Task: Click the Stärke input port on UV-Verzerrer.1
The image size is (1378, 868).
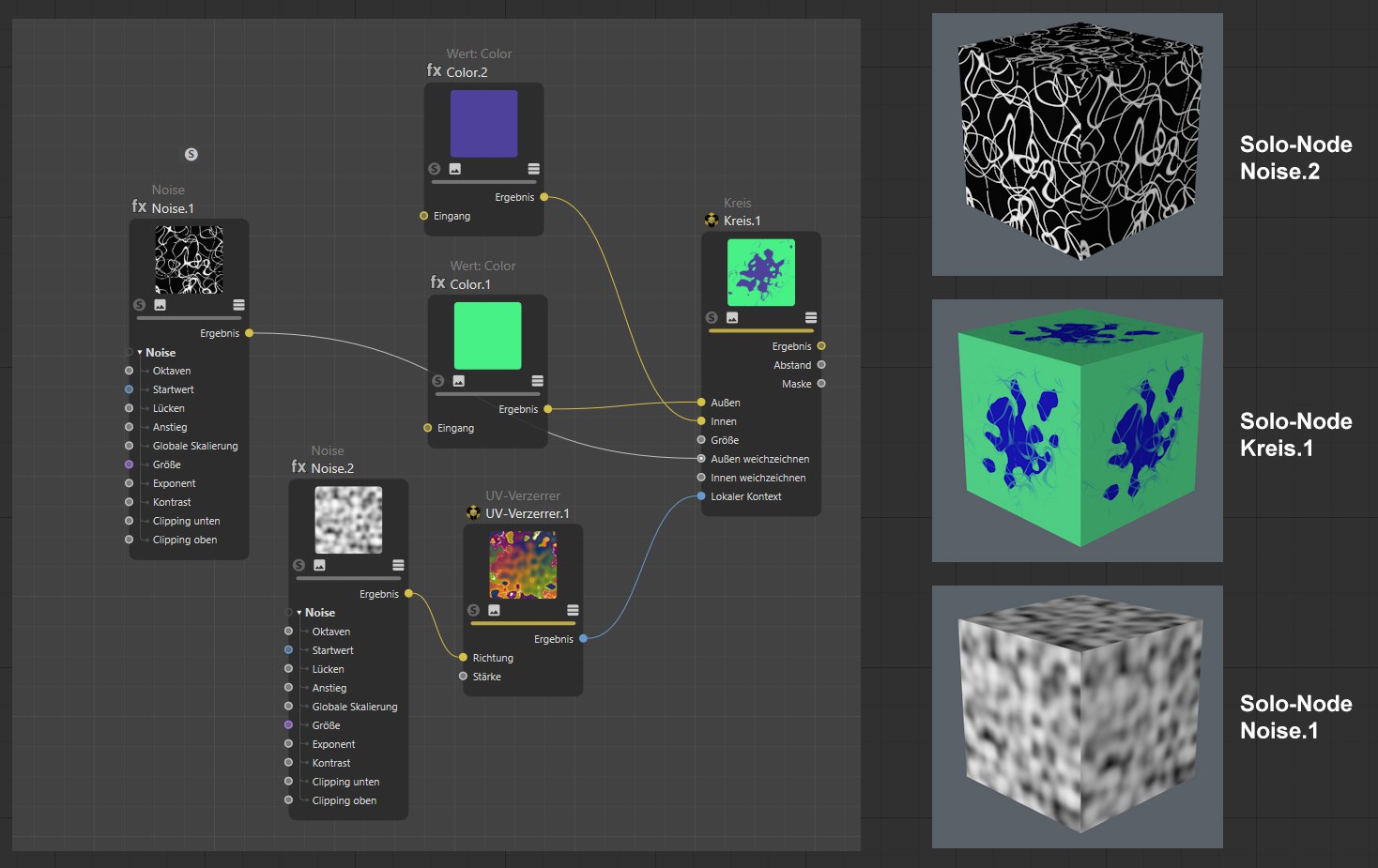Action: (463, 677)
